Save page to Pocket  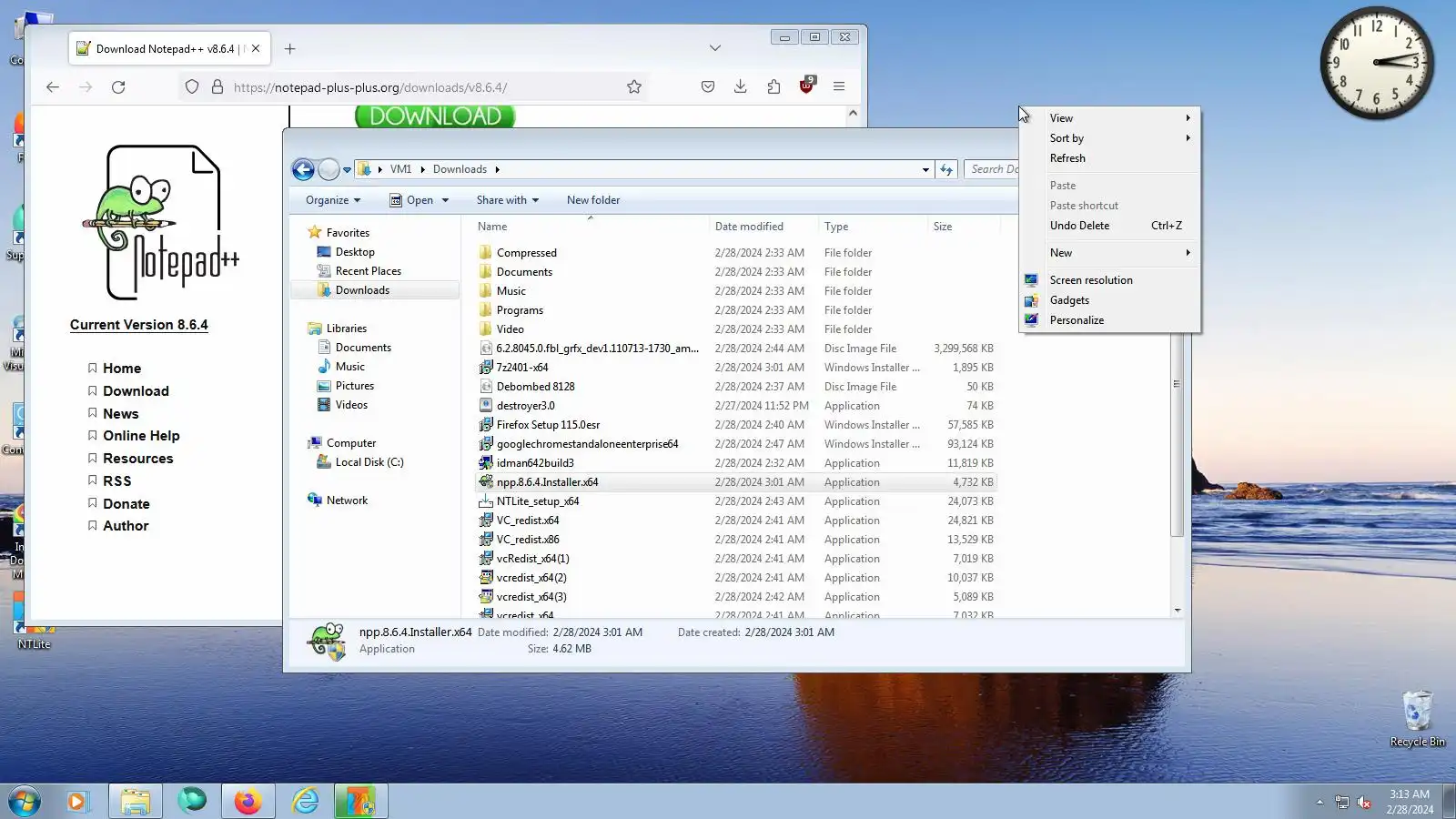[708, 87]
